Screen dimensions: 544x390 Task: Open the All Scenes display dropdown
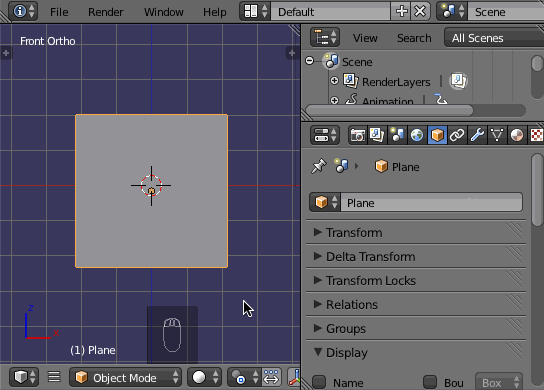(494, 37)
